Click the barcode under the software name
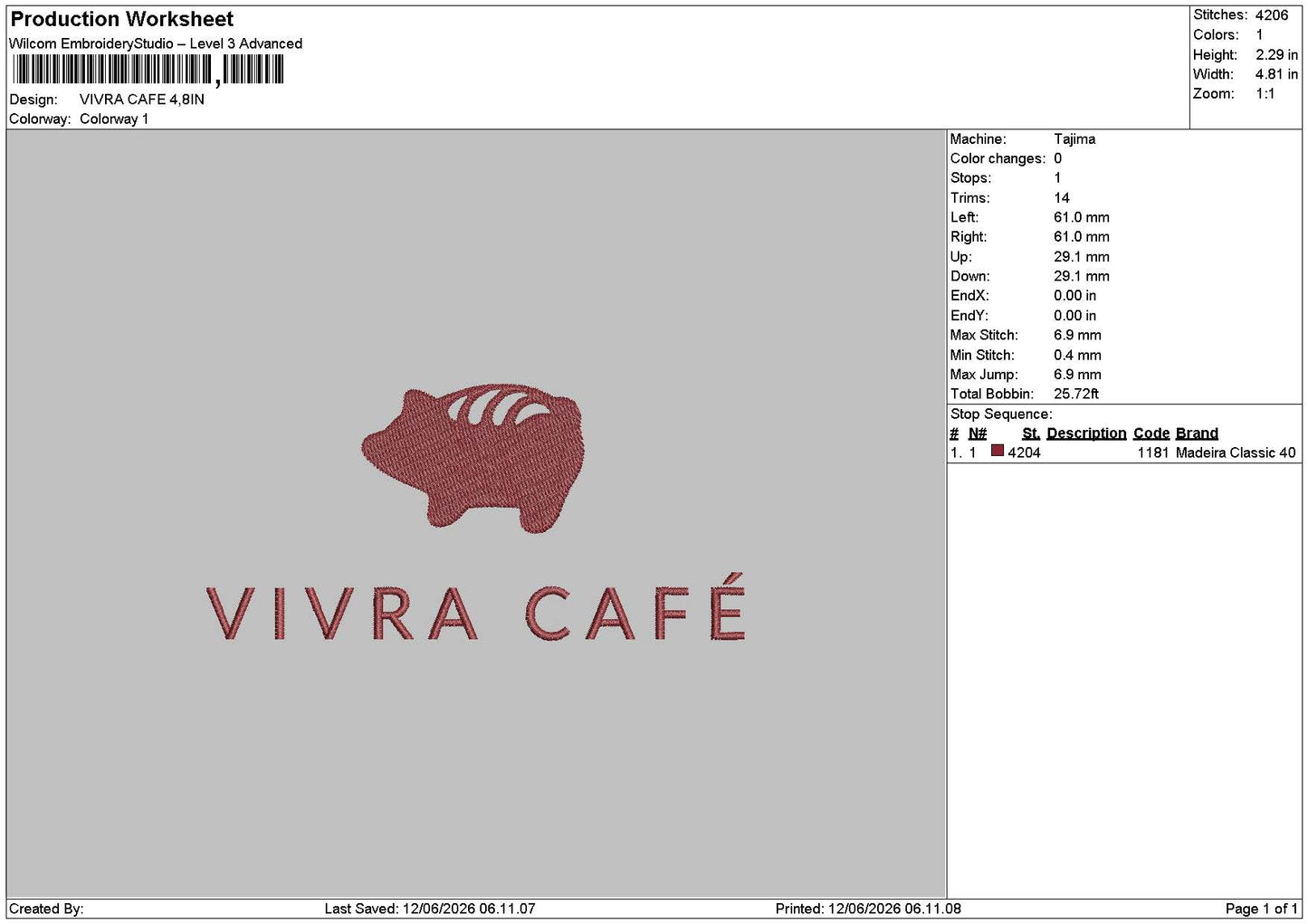Viewport: 1308px width, 924px height. click(148, 70)
